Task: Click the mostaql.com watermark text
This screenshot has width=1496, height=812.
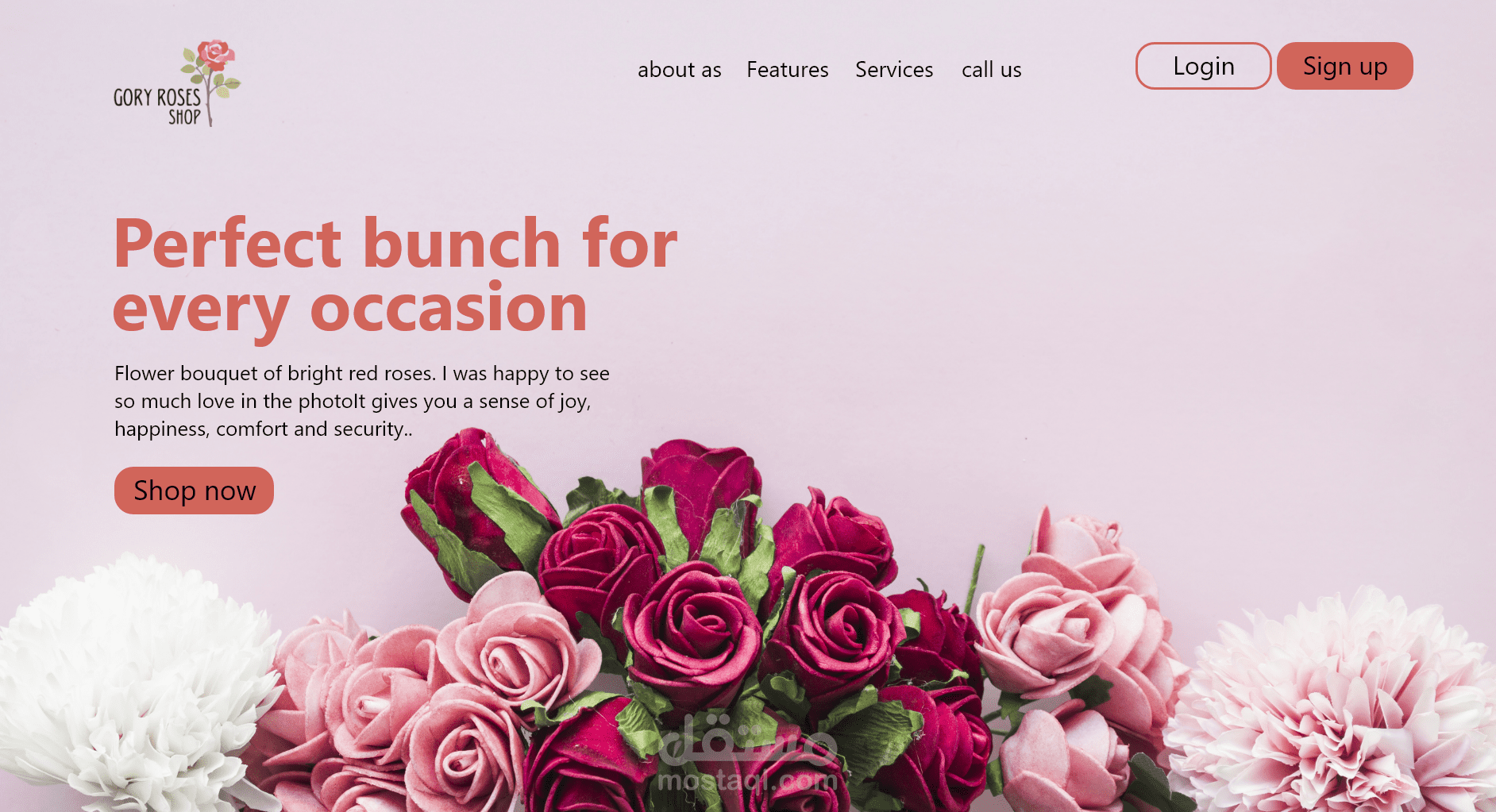Action: coord(747,781)
